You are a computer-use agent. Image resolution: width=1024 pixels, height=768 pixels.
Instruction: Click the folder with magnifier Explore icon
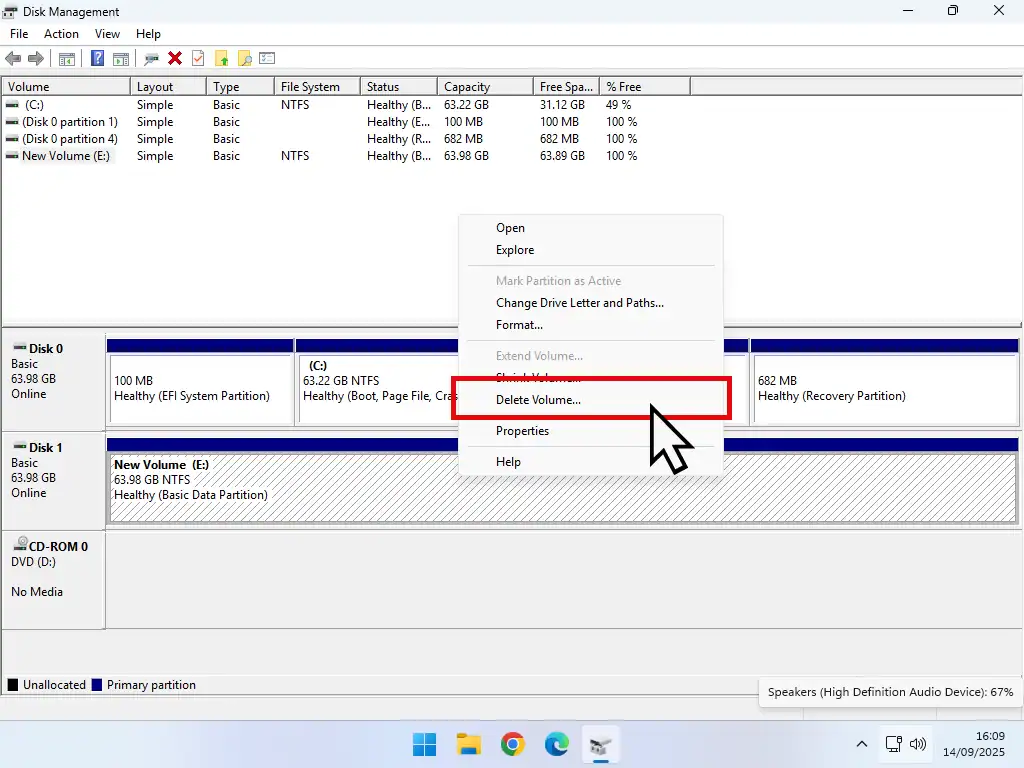[x=244, y=59]
